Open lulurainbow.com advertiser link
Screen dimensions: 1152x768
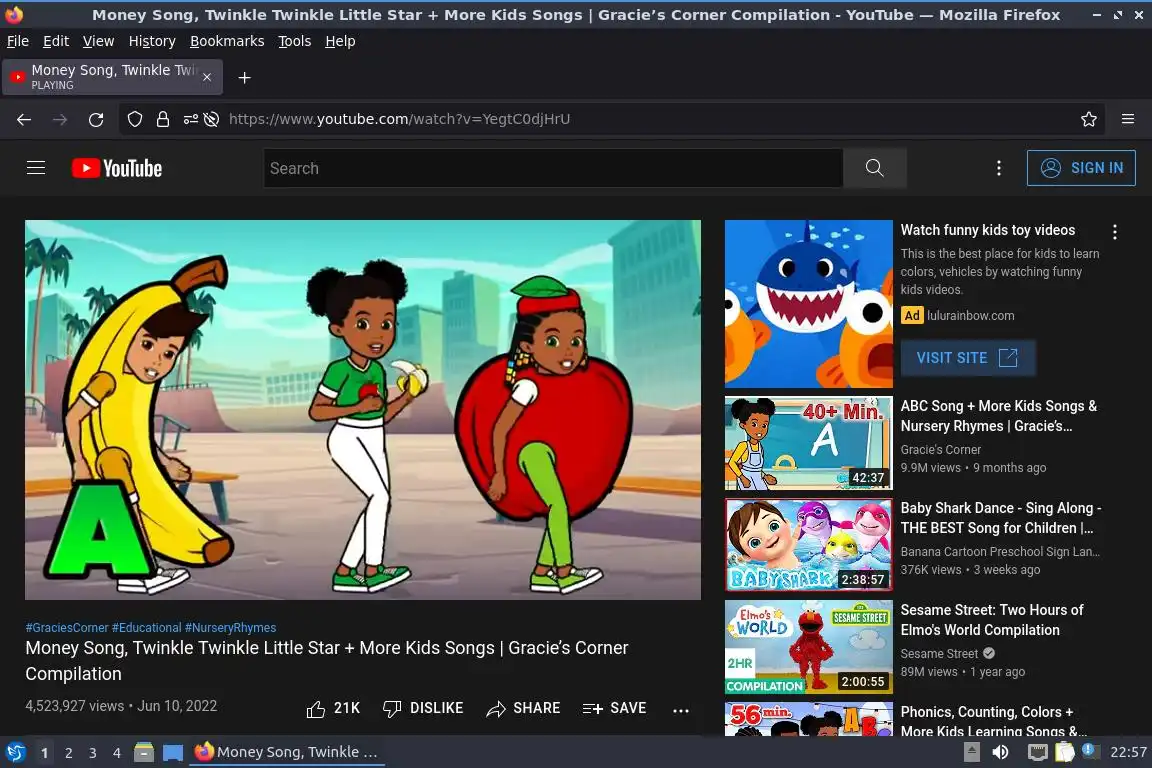click(x=971, y=315)
